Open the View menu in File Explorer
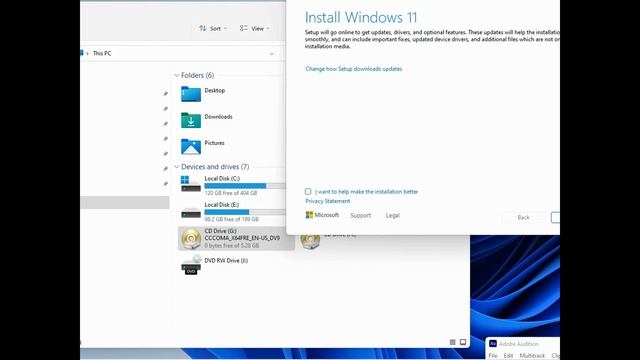Viewport: 640px width, 360px height. pyautogui.click(x=255, y=28)
